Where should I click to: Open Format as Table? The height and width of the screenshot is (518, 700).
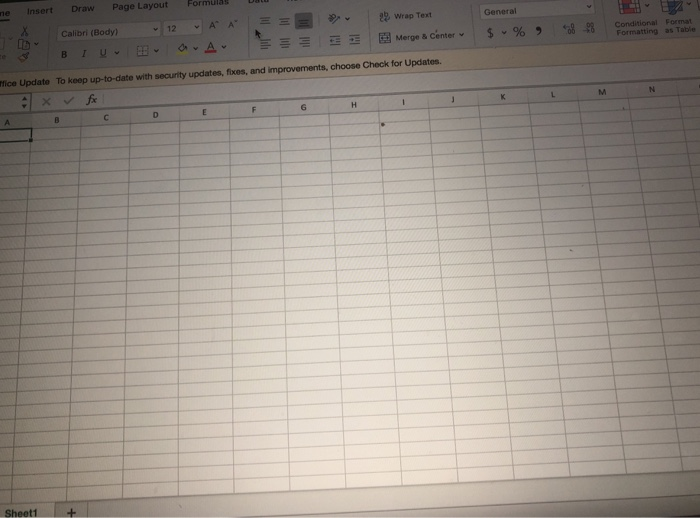(680, 17)
